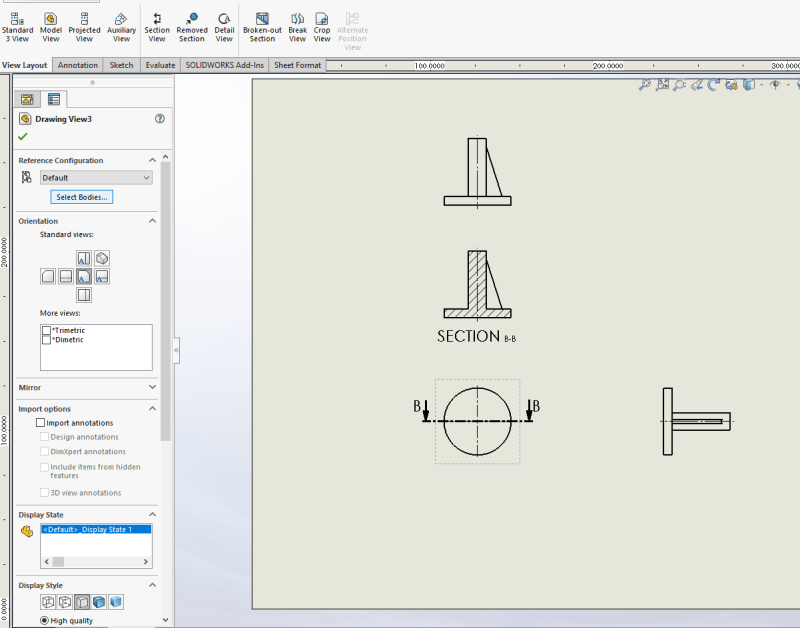Collapse the Import options section

point(152,409)
